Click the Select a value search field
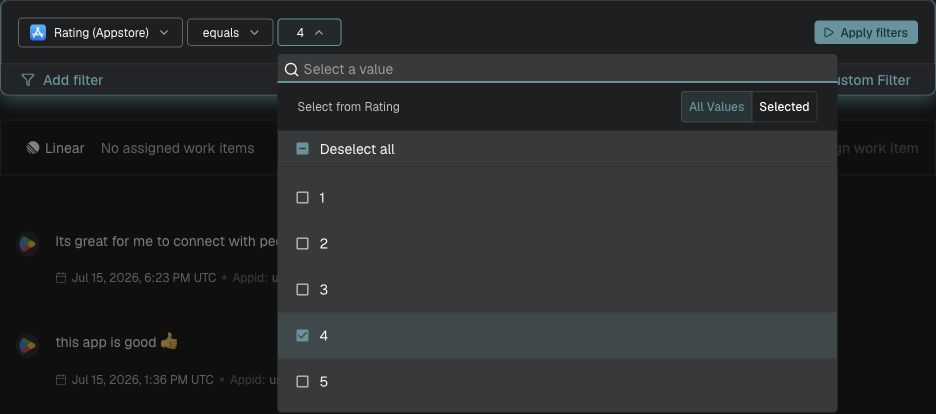This screenshot has height=414, width=936. click(557, 69)
